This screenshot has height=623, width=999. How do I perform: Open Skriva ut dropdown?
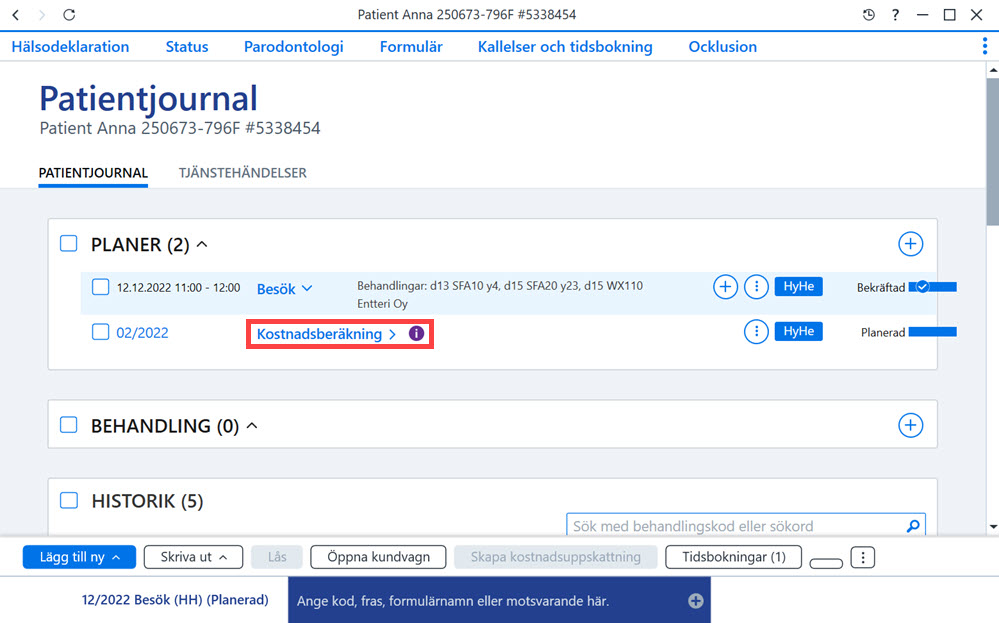(193, 557)
